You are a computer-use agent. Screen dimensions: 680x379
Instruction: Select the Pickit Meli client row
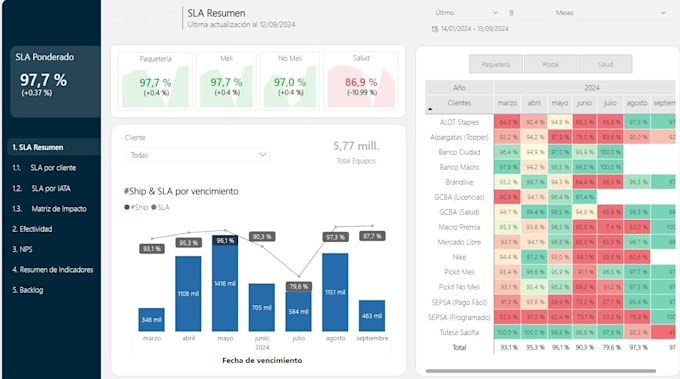tap(459, 272)
